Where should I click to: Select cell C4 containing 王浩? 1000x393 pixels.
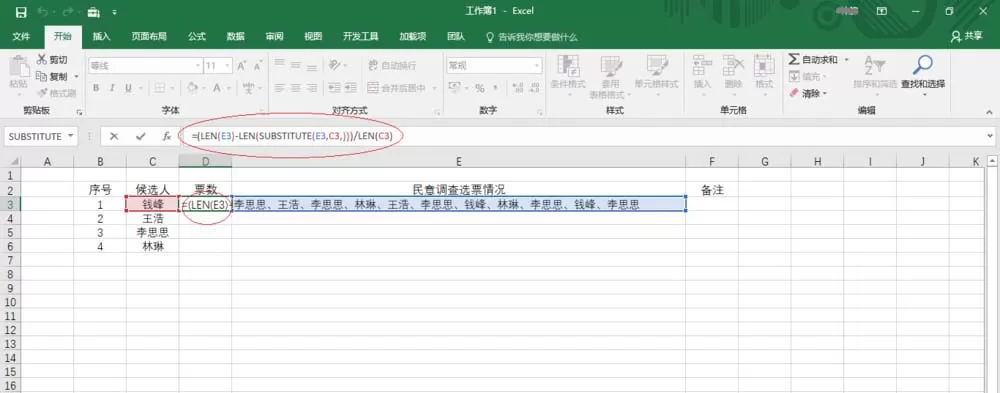pyautogui.click(x=152, y=218)
